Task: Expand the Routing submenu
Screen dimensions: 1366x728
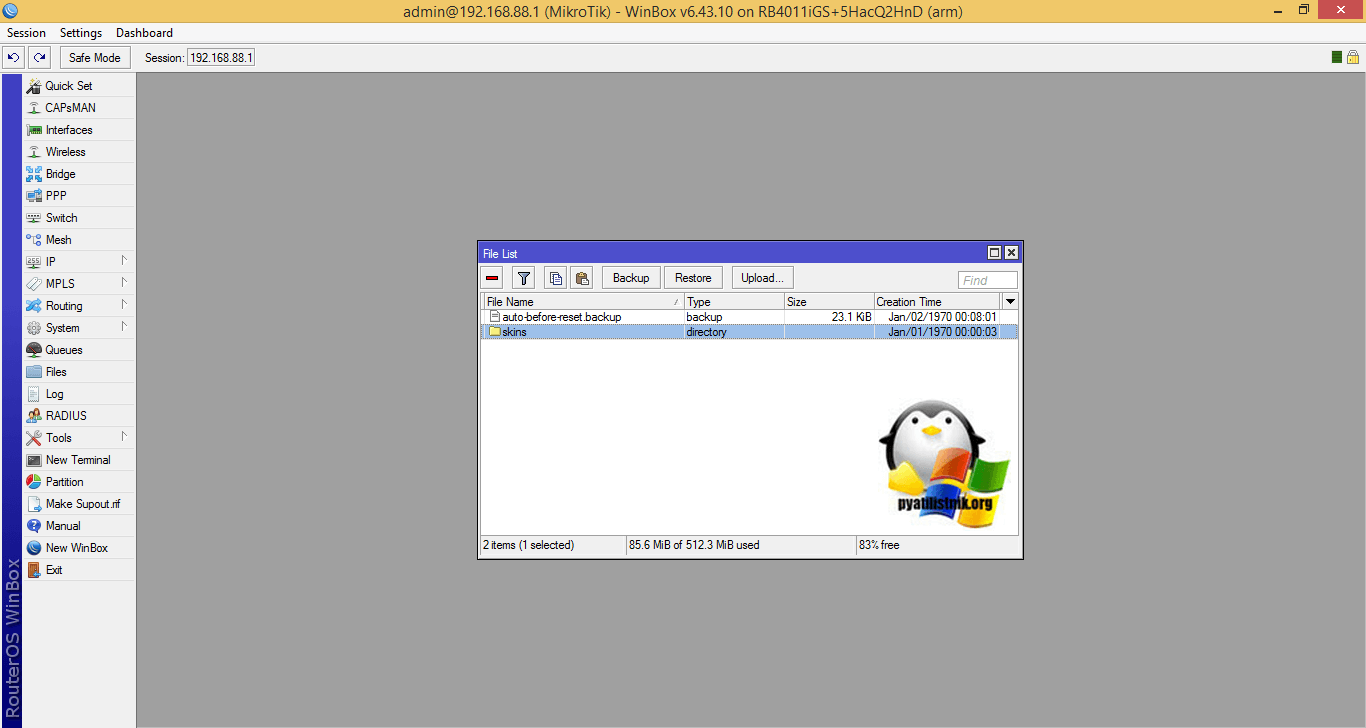Action: click(x=64, y=306)
